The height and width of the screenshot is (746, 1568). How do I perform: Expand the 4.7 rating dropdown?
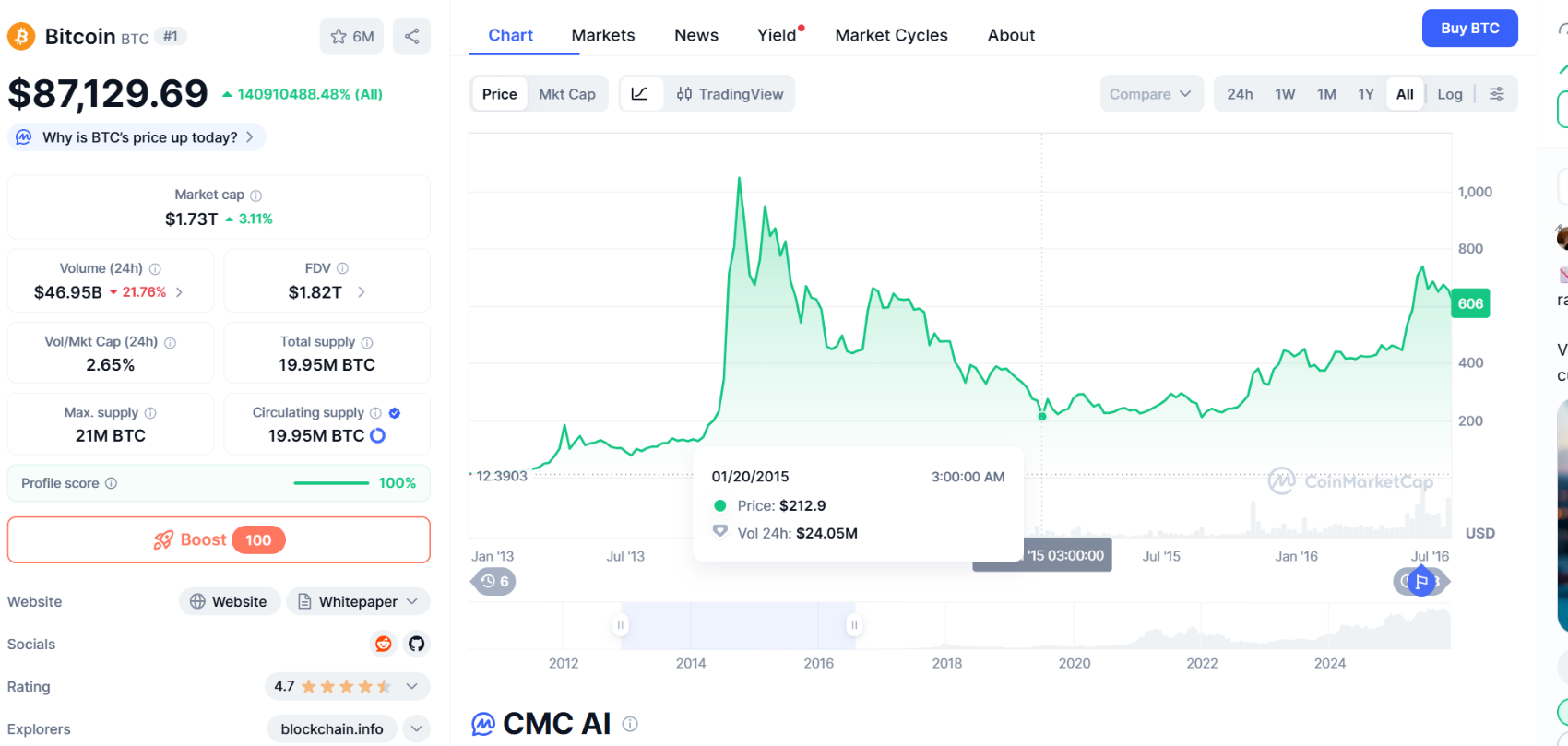click(412, 686)
